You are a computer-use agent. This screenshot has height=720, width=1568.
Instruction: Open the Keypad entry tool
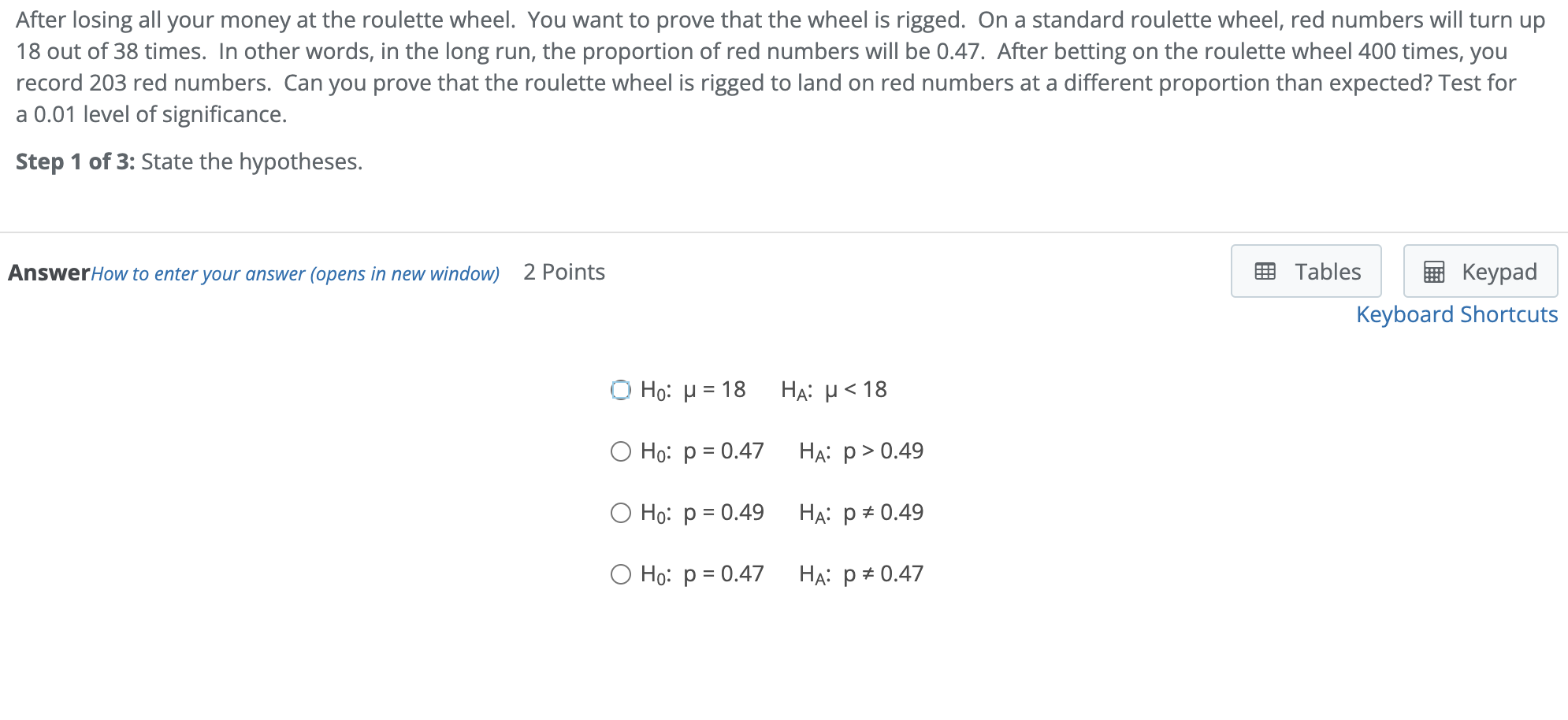(x=1479, y=271)
